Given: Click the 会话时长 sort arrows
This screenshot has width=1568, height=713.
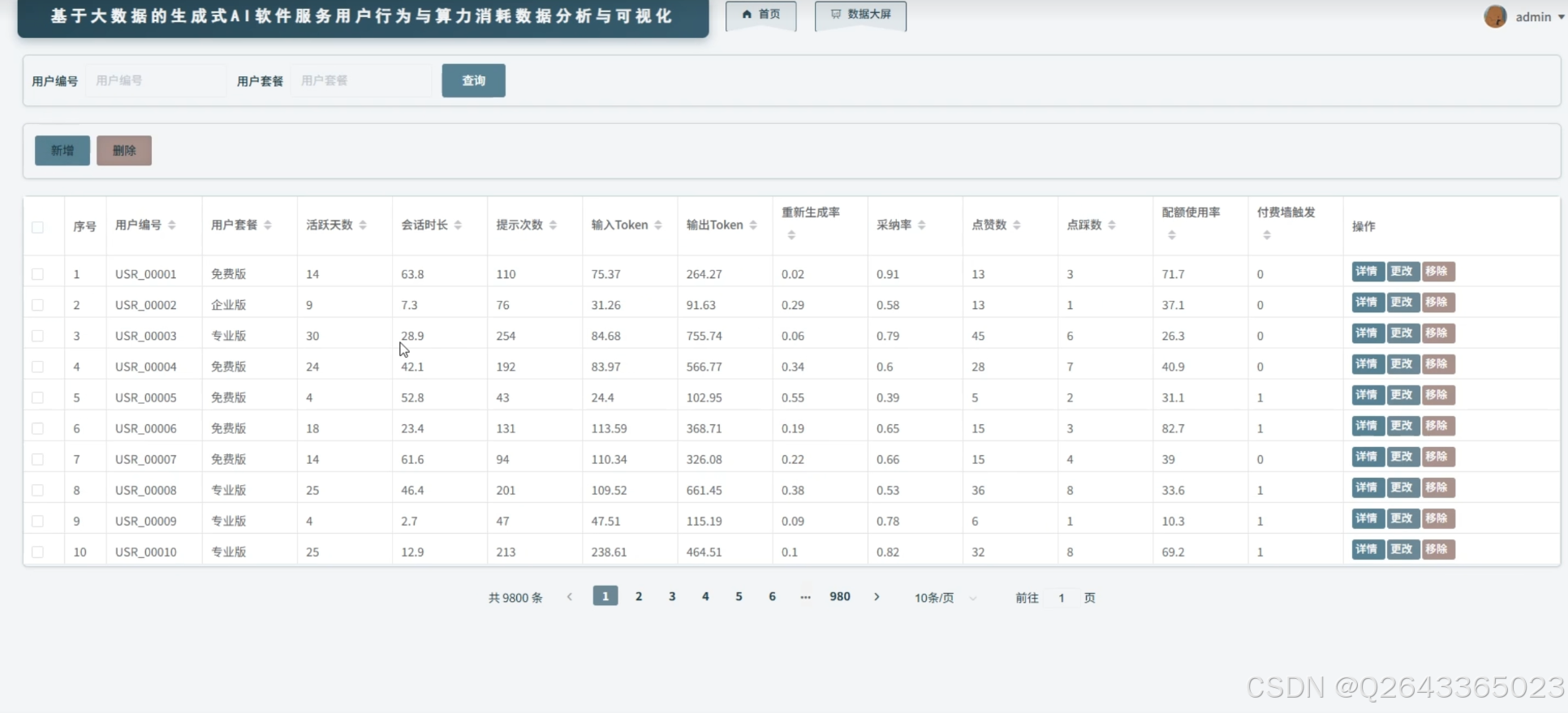Looking at the screenshot, I should click(x=458, y=225).
